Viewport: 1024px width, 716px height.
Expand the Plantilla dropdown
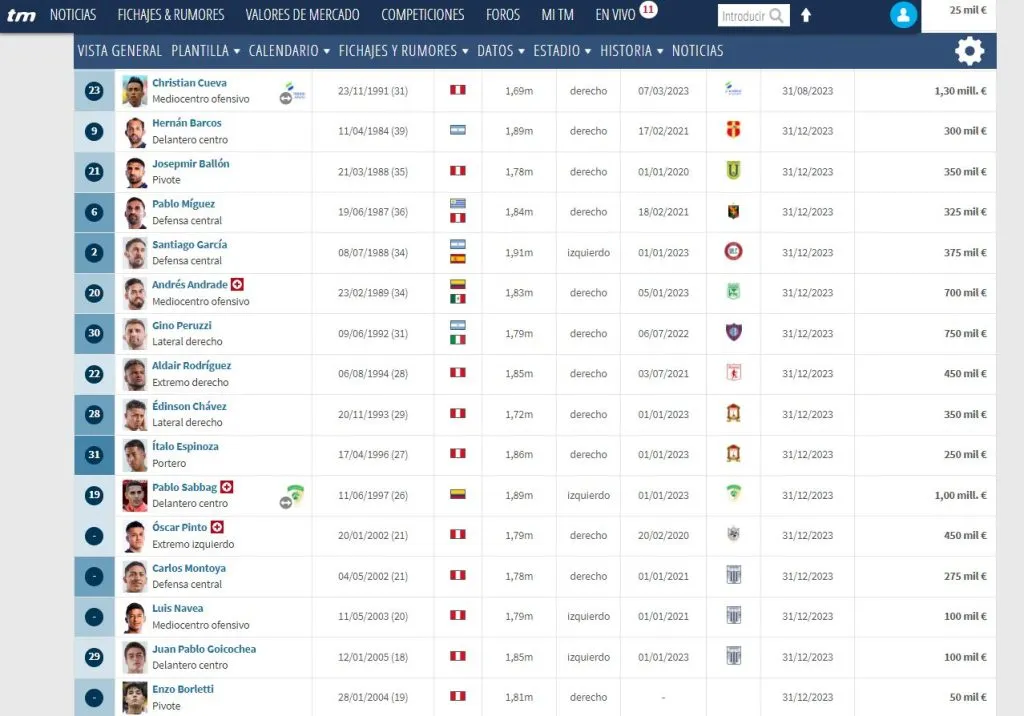(x=205, y=51)
